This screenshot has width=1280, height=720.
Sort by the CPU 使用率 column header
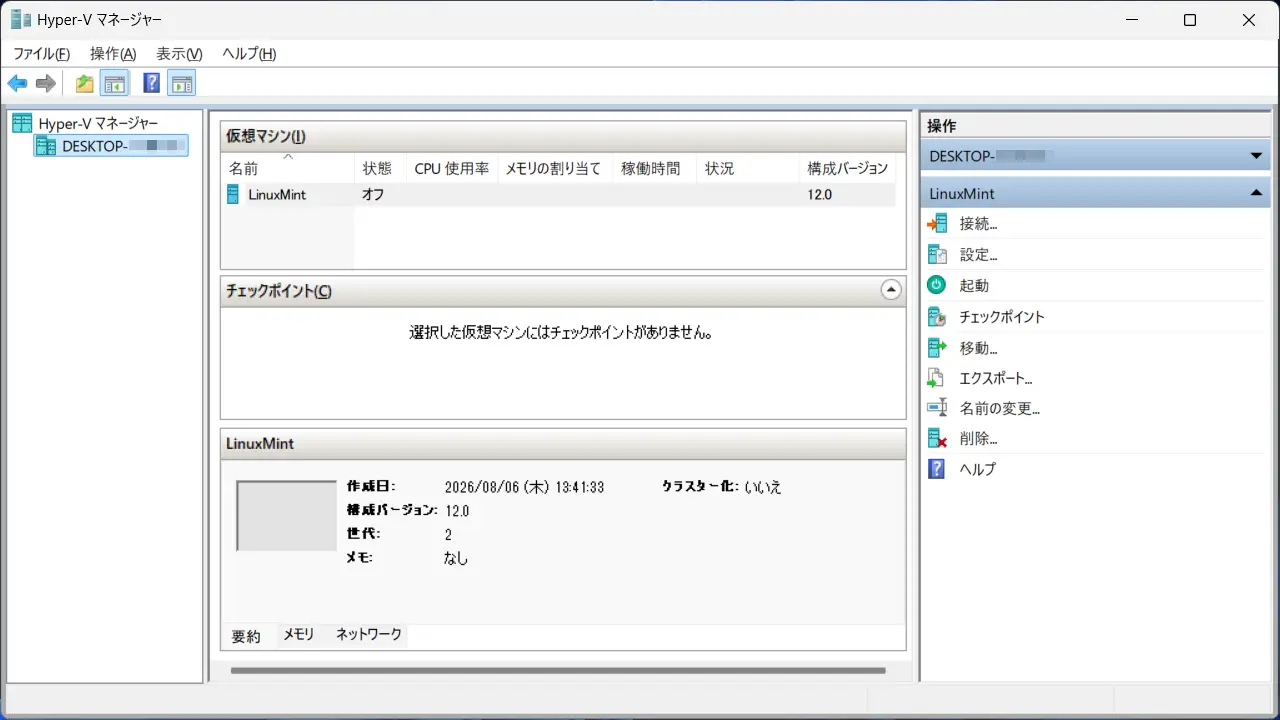452,168
